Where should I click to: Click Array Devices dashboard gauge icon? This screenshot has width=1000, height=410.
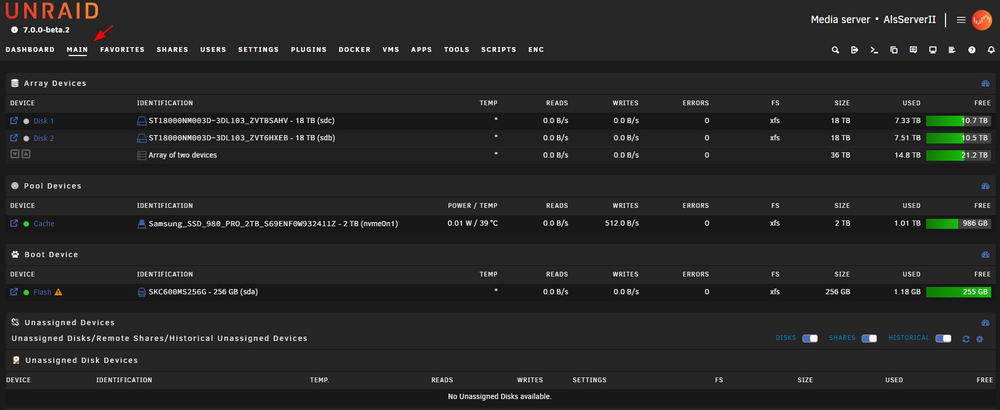[985, 84]
